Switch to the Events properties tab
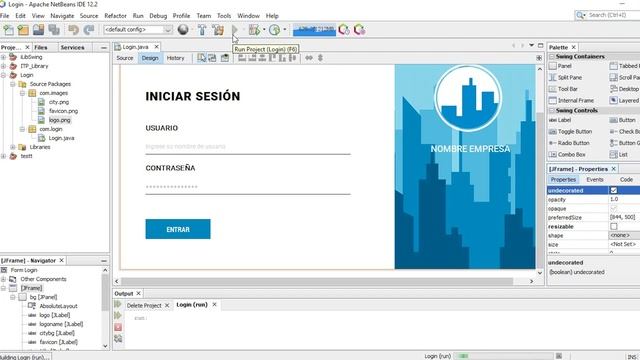 pos(595,180)
